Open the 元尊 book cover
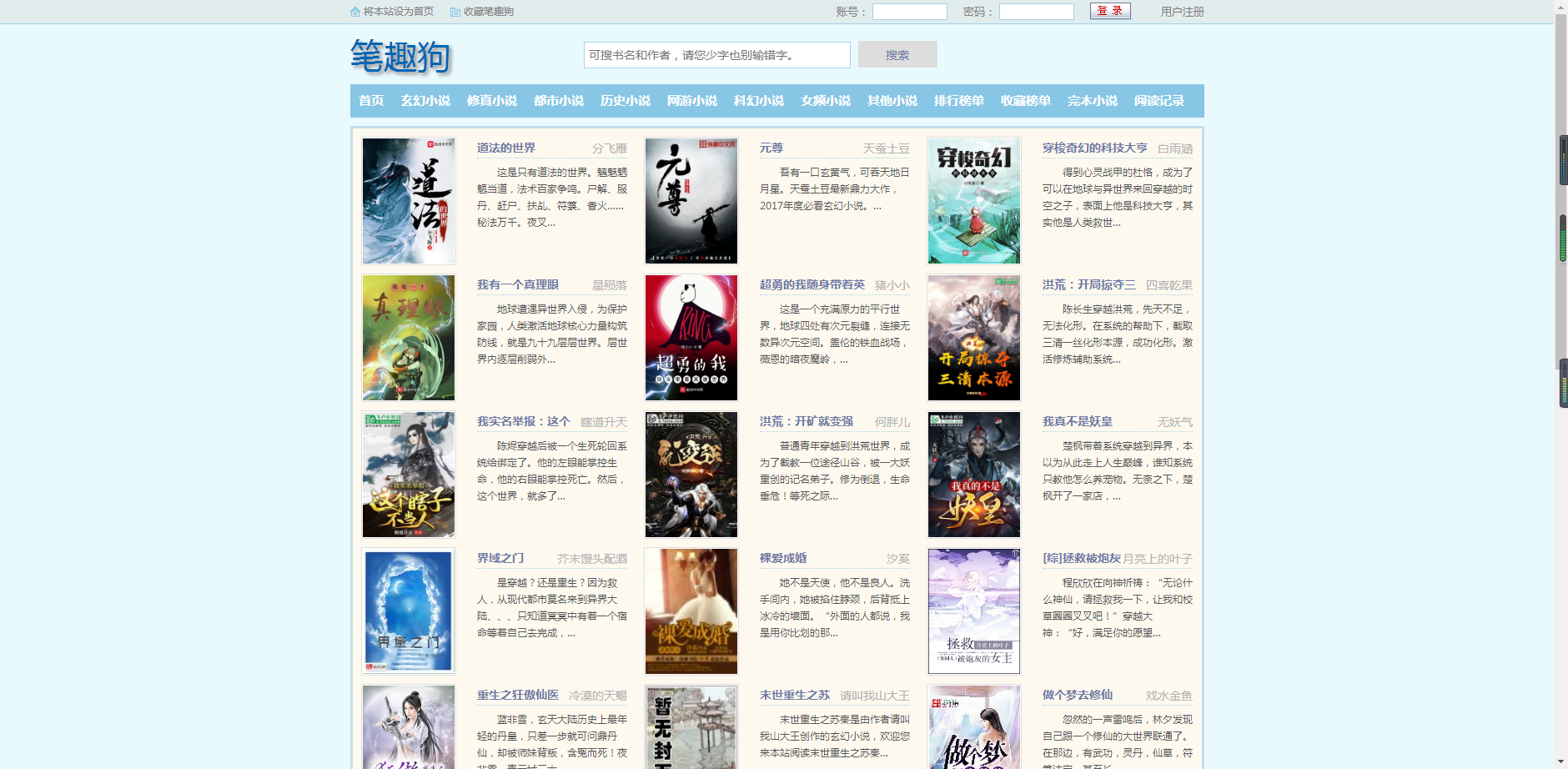 [691, 201]
